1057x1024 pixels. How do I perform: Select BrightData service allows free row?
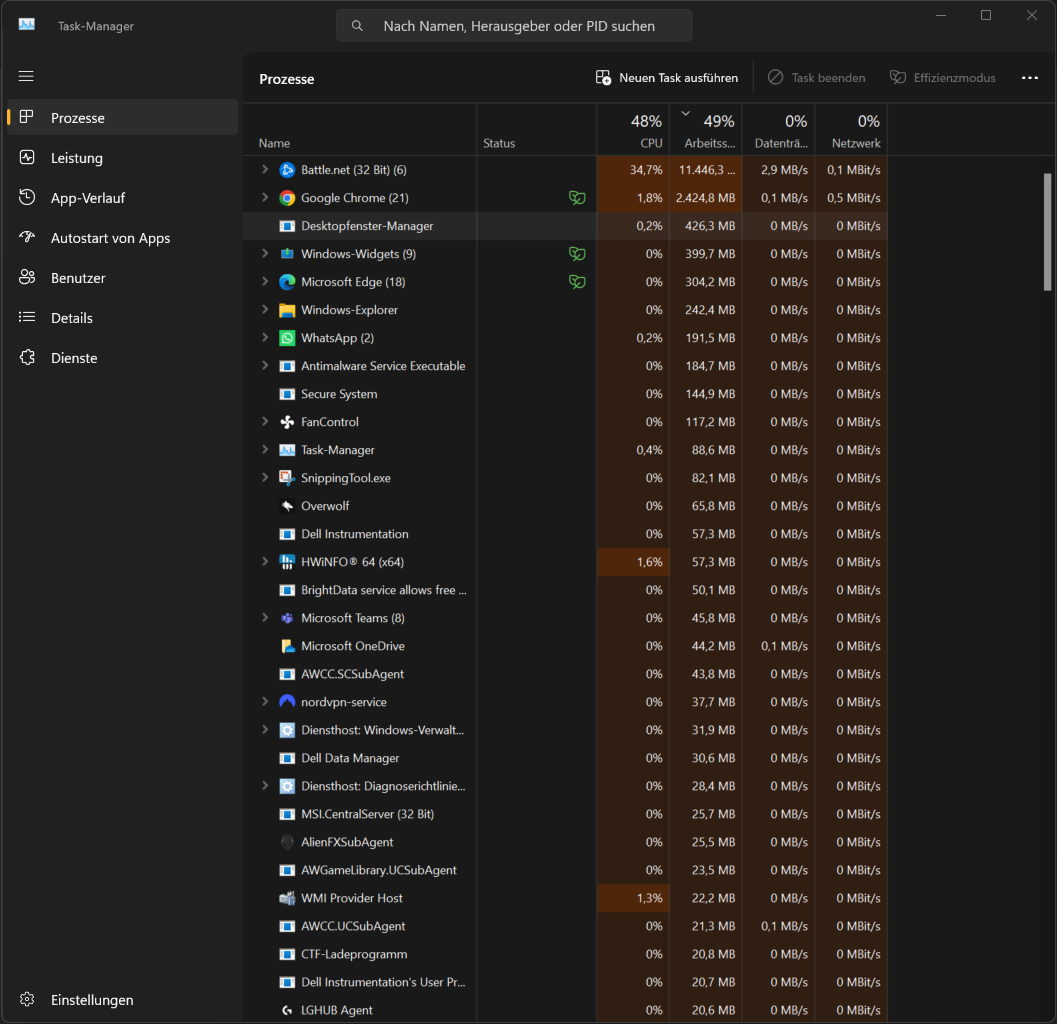(565, 590)
